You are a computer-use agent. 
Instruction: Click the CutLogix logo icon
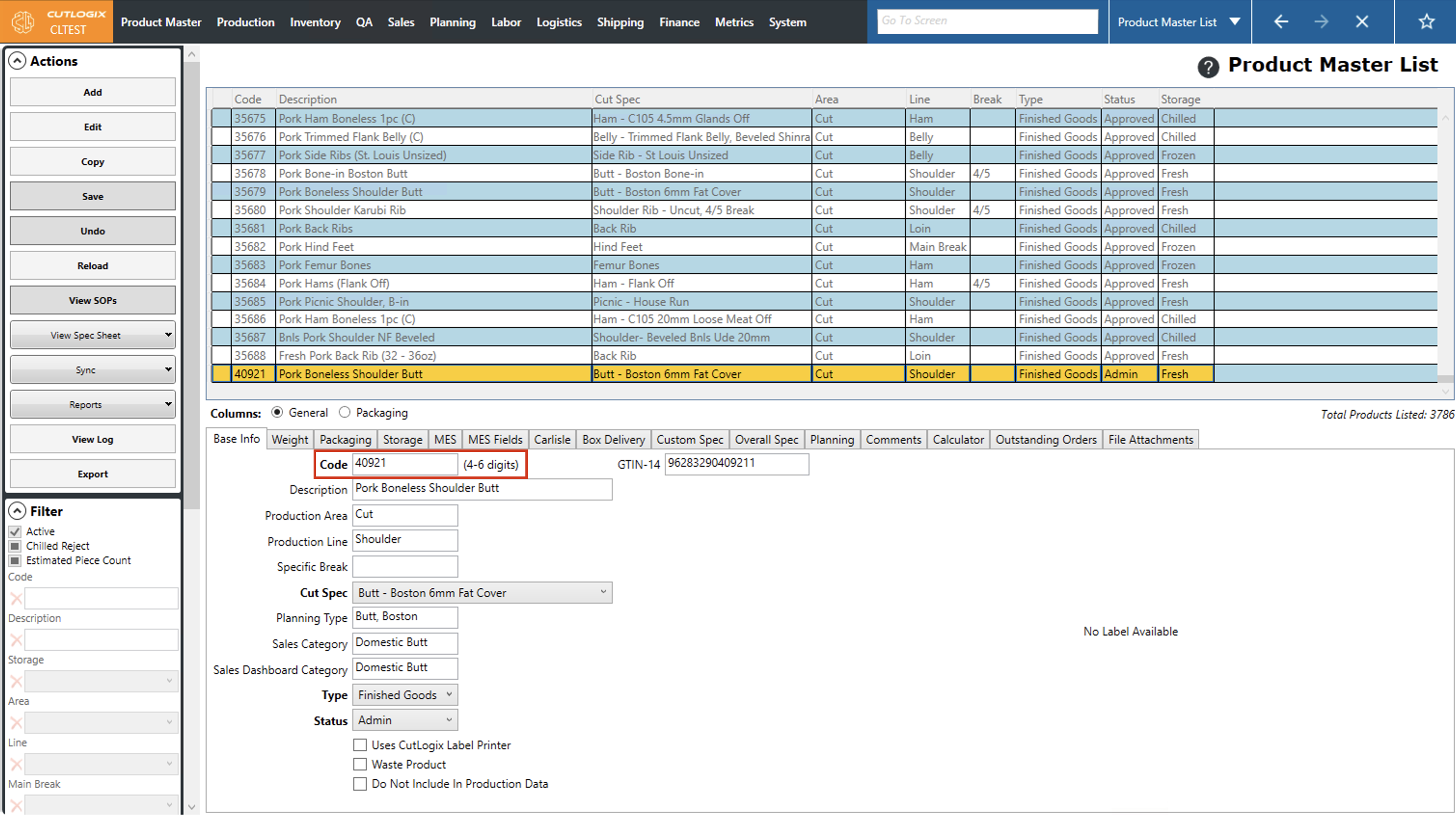coord(23,22)
